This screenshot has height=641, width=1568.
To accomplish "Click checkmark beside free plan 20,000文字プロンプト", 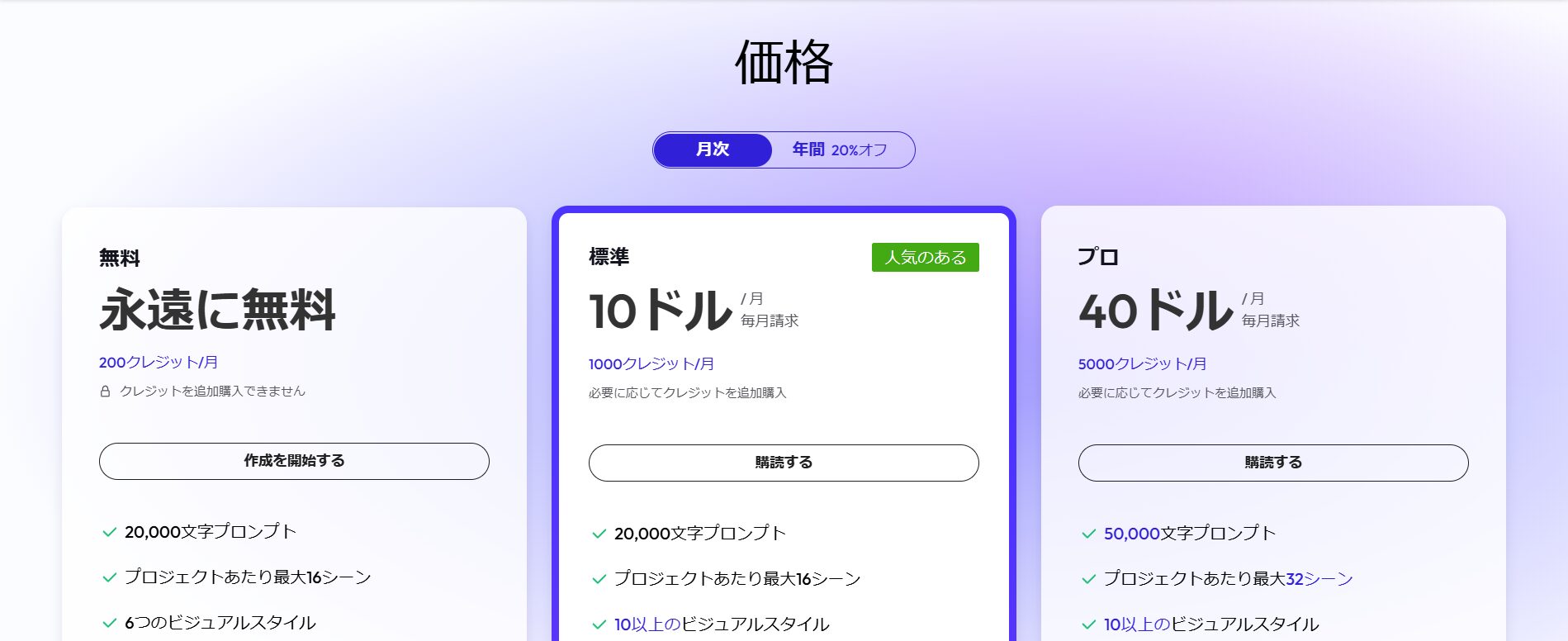I will (x=109, y=532).
